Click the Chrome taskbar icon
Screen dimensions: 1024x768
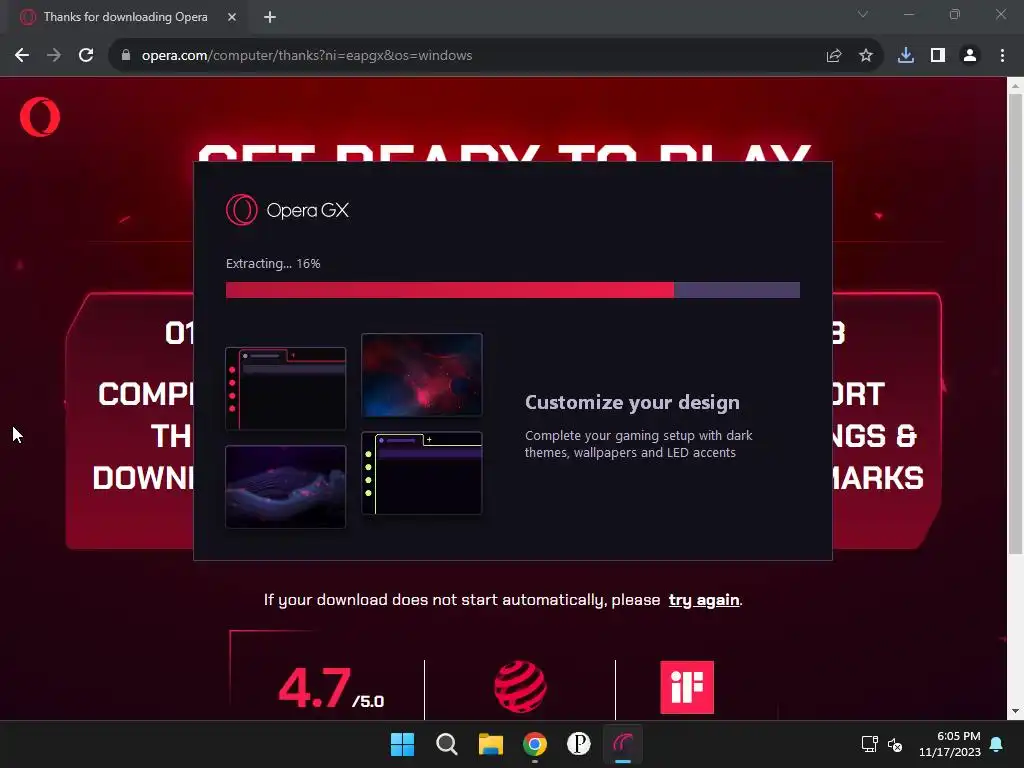click(x=535, y=744)
